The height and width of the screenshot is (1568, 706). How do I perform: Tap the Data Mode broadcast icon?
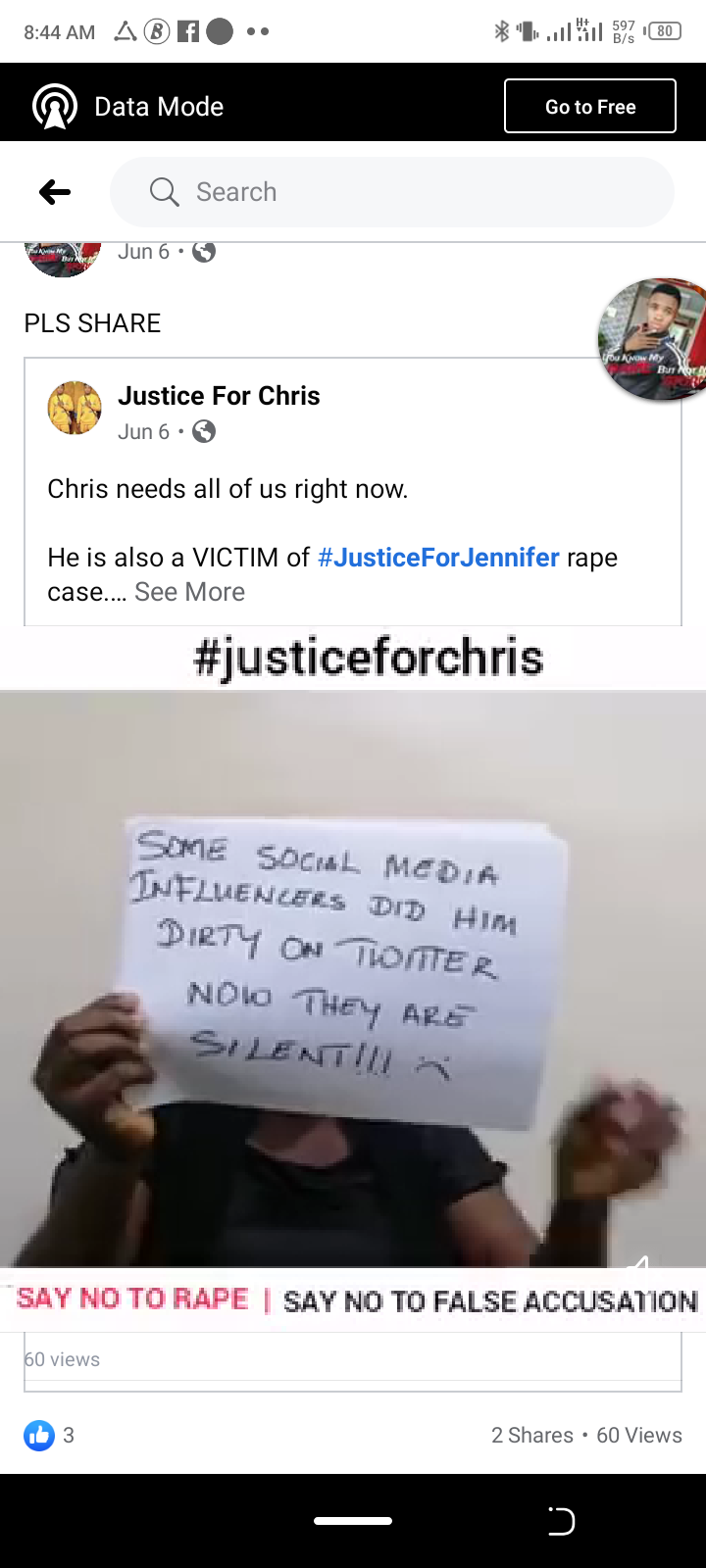[55, 106]
